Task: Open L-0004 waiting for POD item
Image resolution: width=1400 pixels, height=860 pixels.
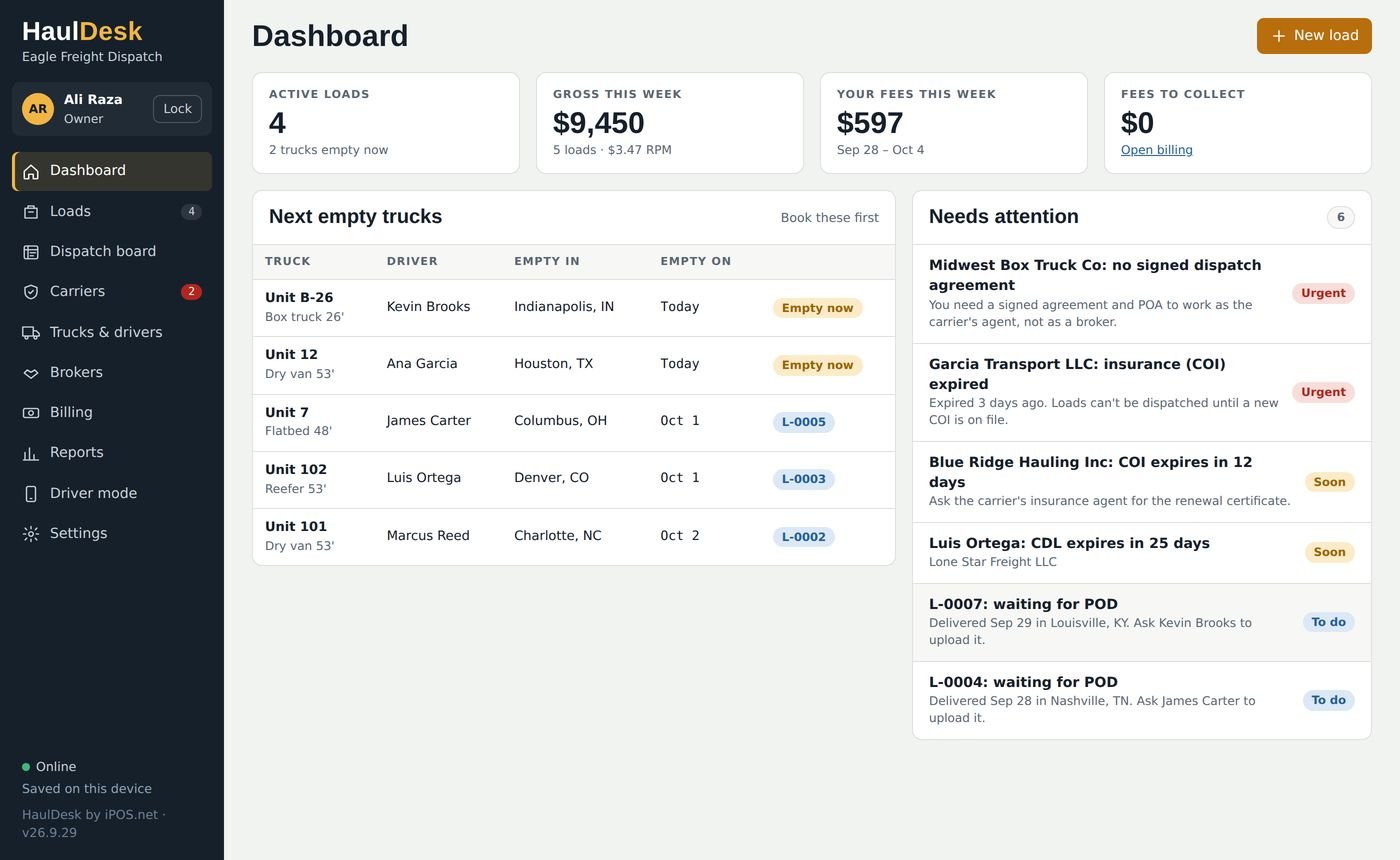Action: [x=1141, y=700]
